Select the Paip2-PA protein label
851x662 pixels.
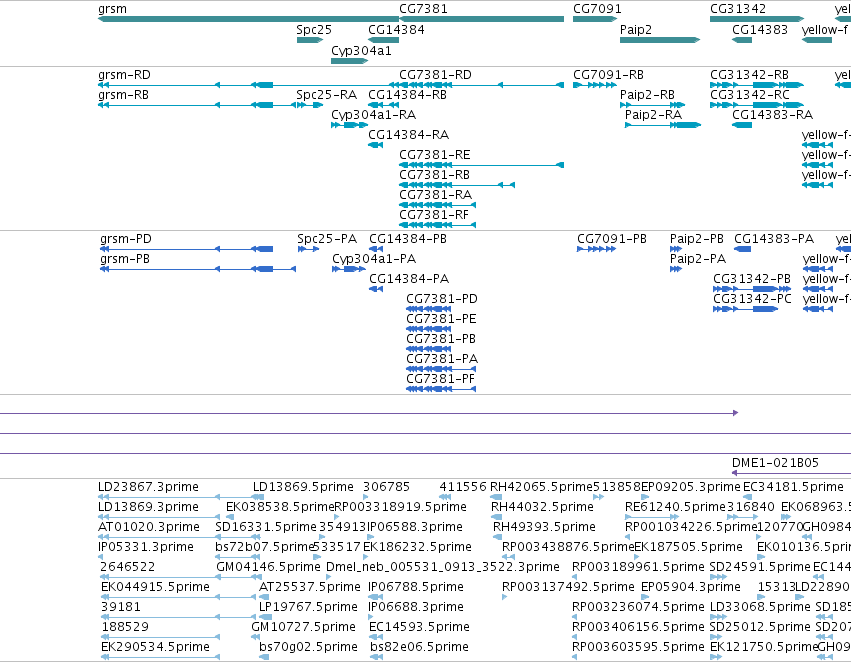point(697,259)
